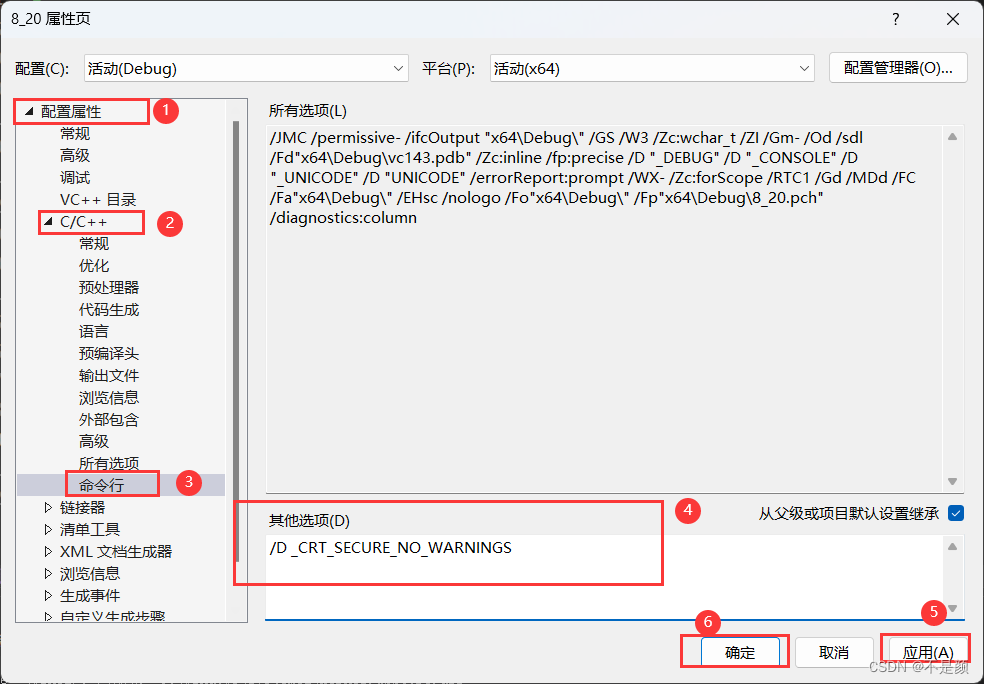
Task: Expand the XML 文档生成器 node
Action: pos(47,551)
